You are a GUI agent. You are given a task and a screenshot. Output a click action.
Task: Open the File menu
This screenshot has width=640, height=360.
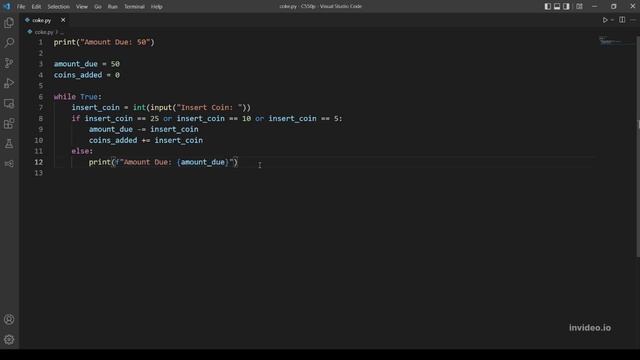[21, 7]
